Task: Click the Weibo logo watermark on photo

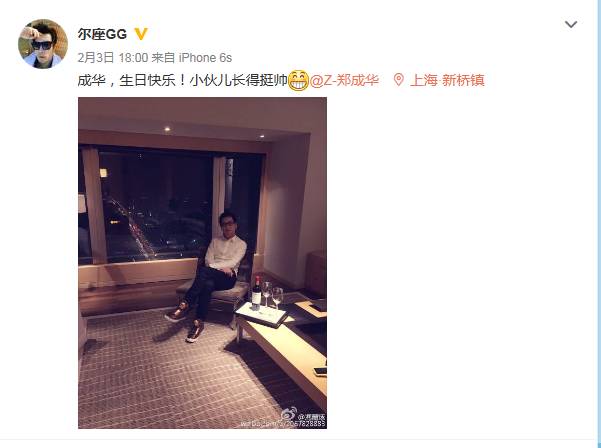Action: point(289,414)
